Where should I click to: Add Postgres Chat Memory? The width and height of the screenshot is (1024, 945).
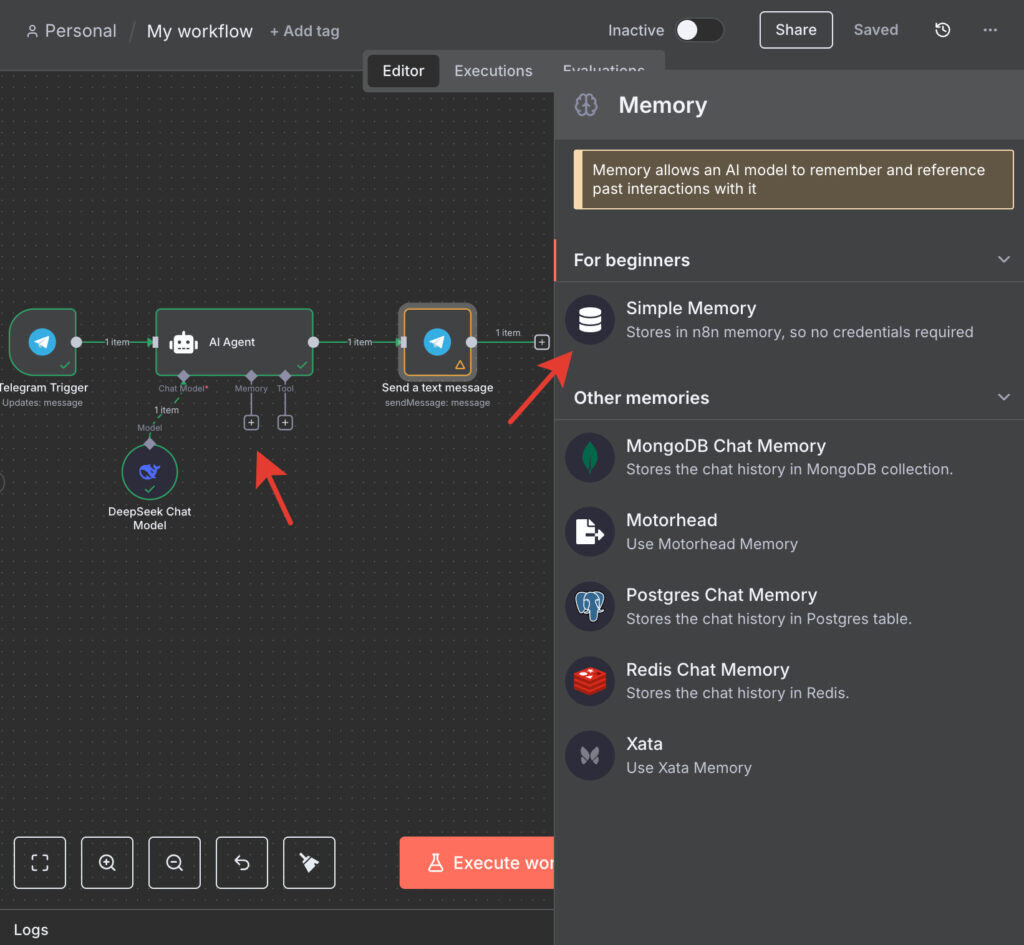click(721, 606)
